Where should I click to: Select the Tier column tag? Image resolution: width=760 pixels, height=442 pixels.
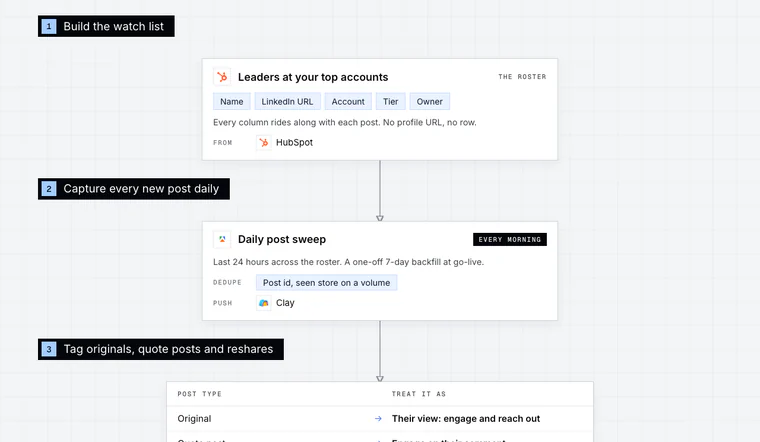(391, 101)
